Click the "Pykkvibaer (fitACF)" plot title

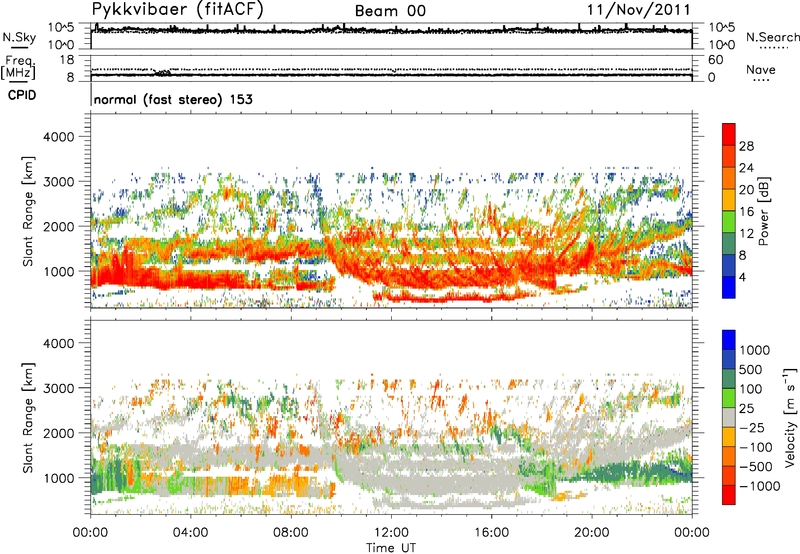(x=178, y=10)
